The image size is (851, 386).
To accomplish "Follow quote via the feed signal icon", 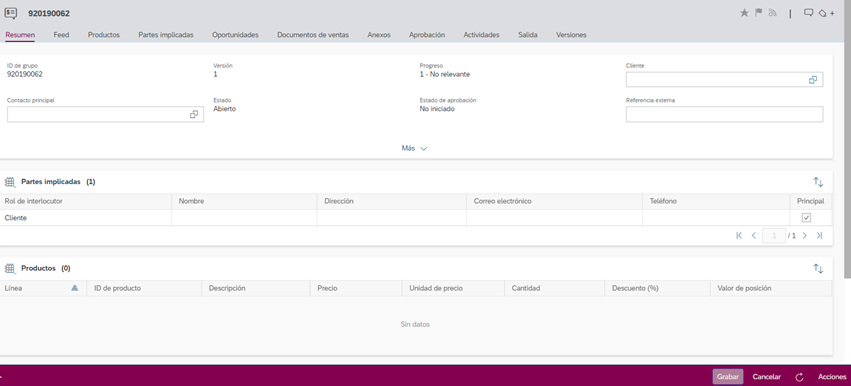I will click(773, 12).
